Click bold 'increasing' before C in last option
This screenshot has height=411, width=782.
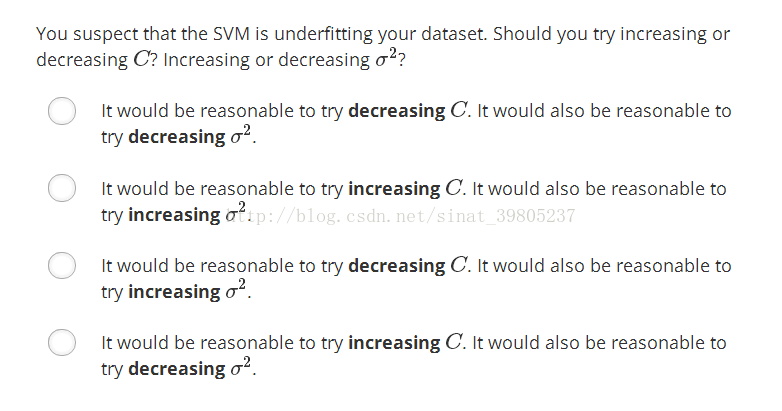(394, 343)
